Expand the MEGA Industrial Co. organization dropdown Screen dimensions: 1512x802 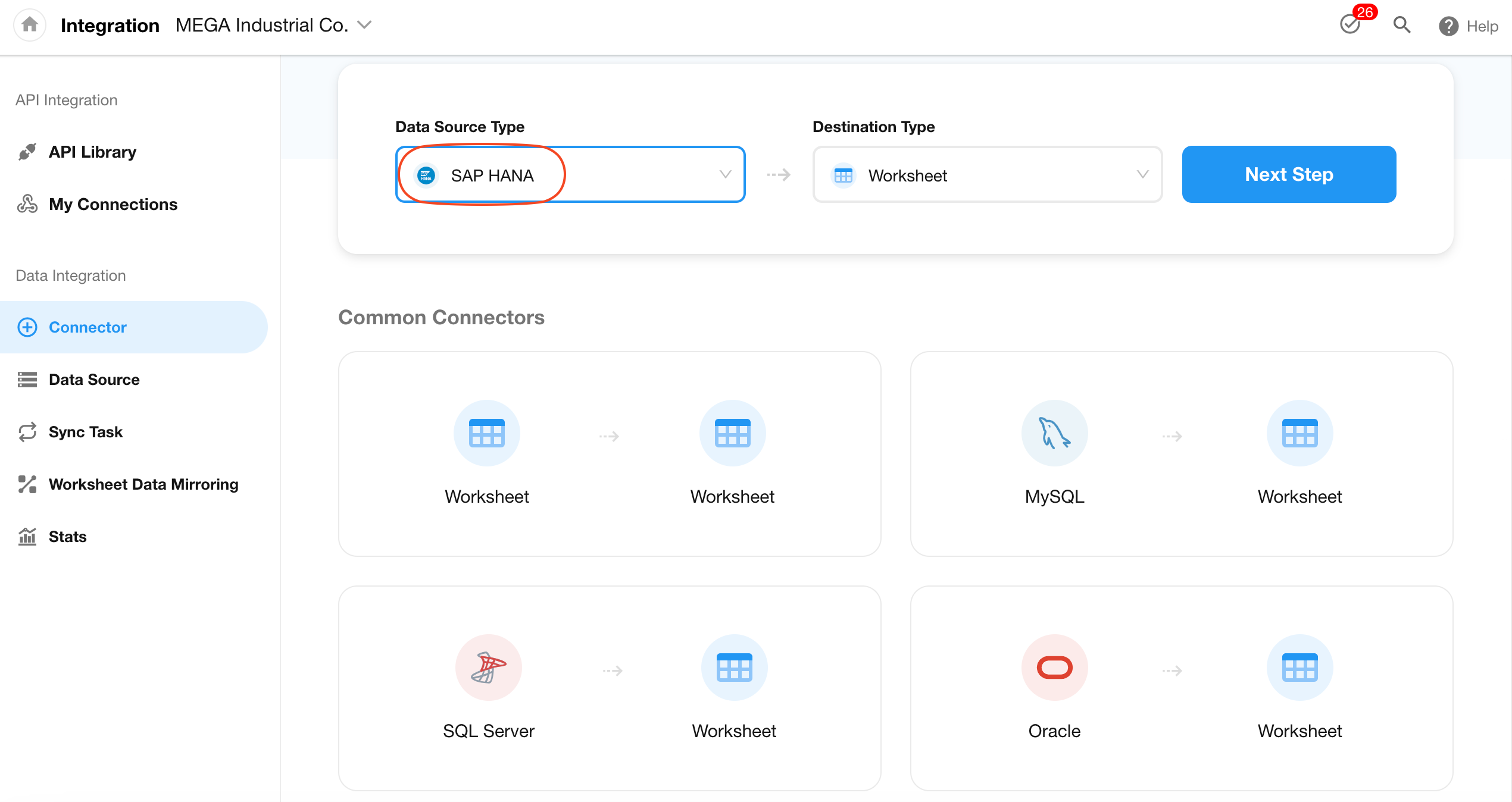(364, 25)
